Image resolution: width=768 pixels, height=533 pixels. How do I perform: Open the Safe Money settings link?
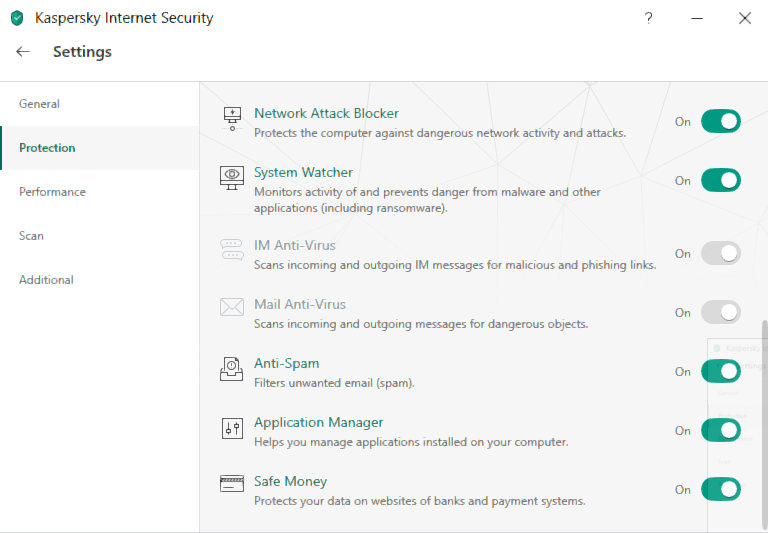coord(290,482)
